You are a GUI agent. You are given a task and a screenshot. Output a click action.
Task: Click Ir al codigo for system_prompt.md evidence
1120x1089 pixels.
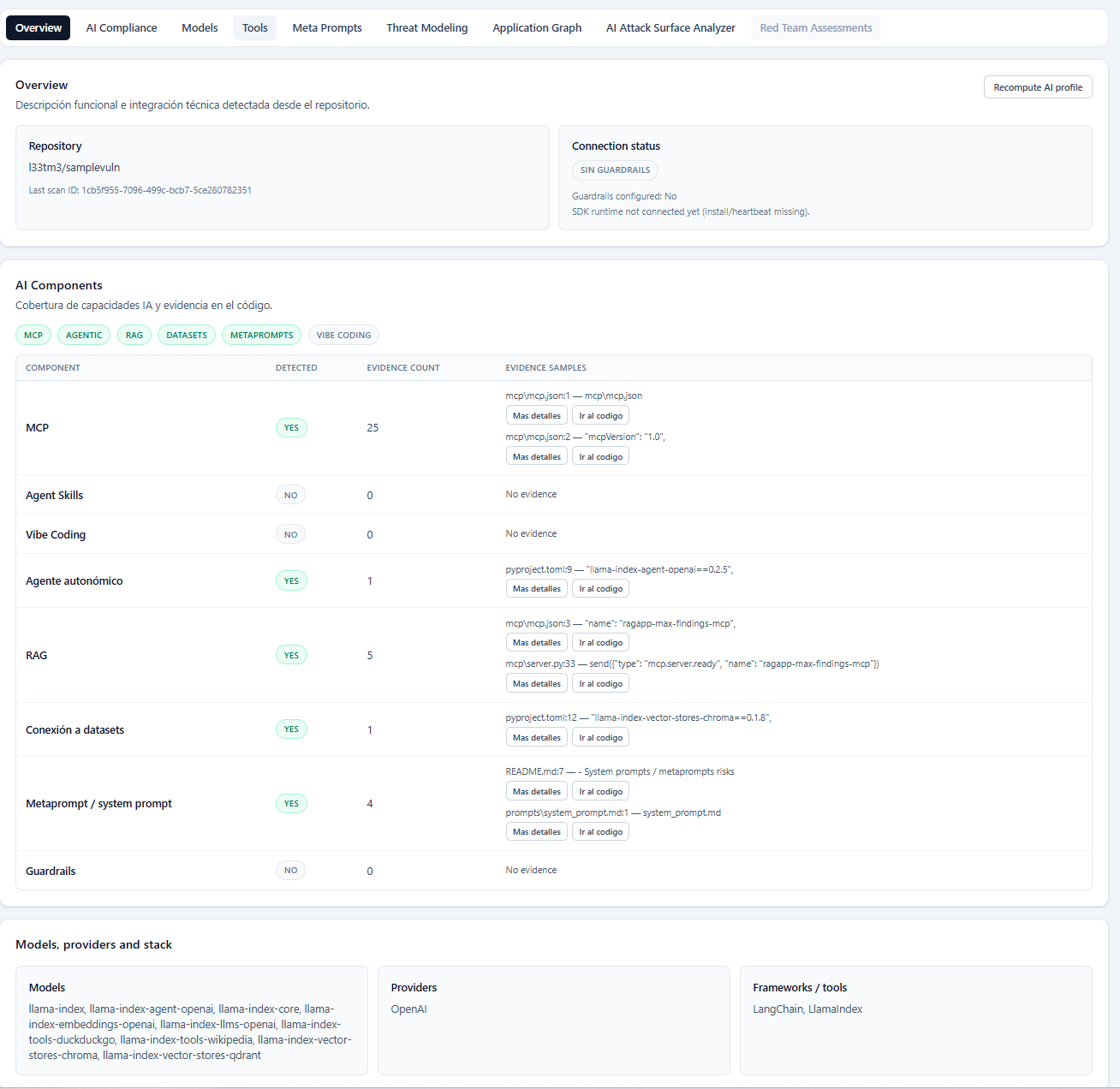[x=600, y=831]
